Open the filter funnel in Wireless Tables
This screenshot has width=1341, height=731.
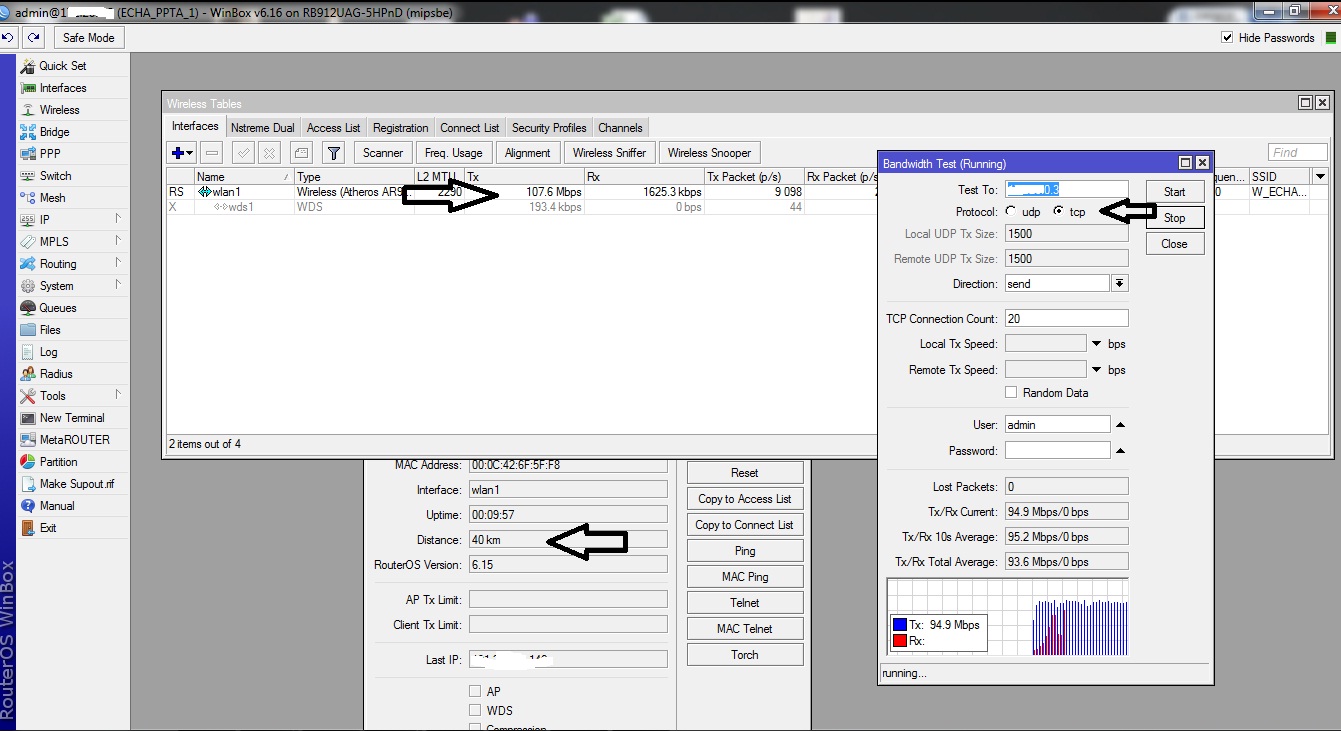(334, 153)
